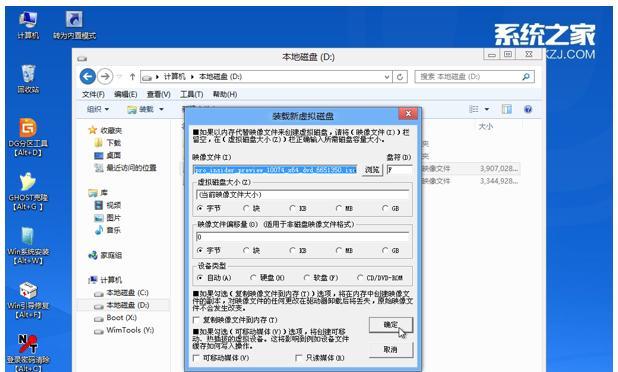The image size is (618, 372).
Task: Close the 装载新虚拟磁盘 dialog
Action: [408, 114]
